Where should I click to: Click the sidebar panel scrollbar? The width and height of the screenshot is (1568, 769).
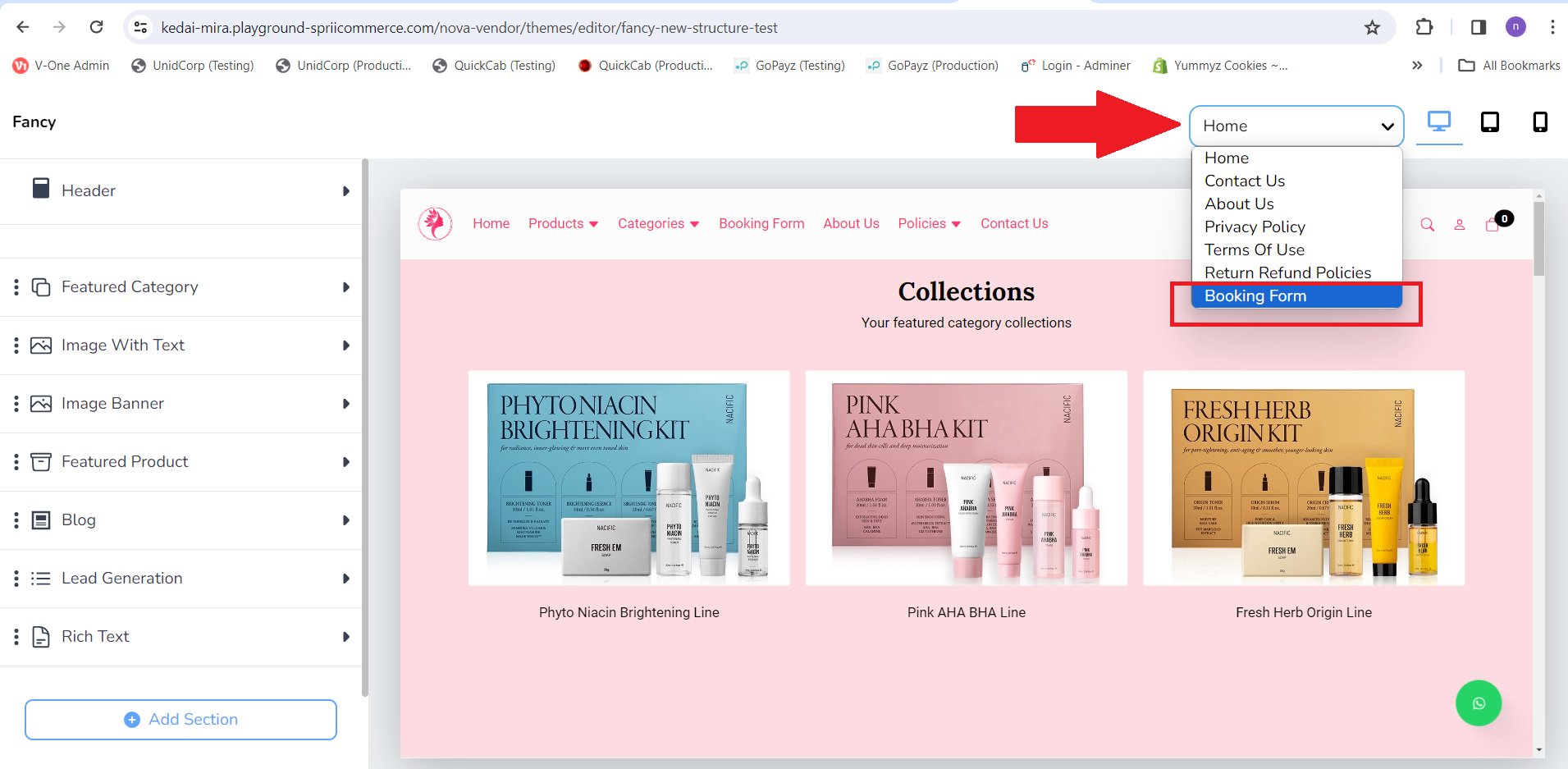click(365, 427)
